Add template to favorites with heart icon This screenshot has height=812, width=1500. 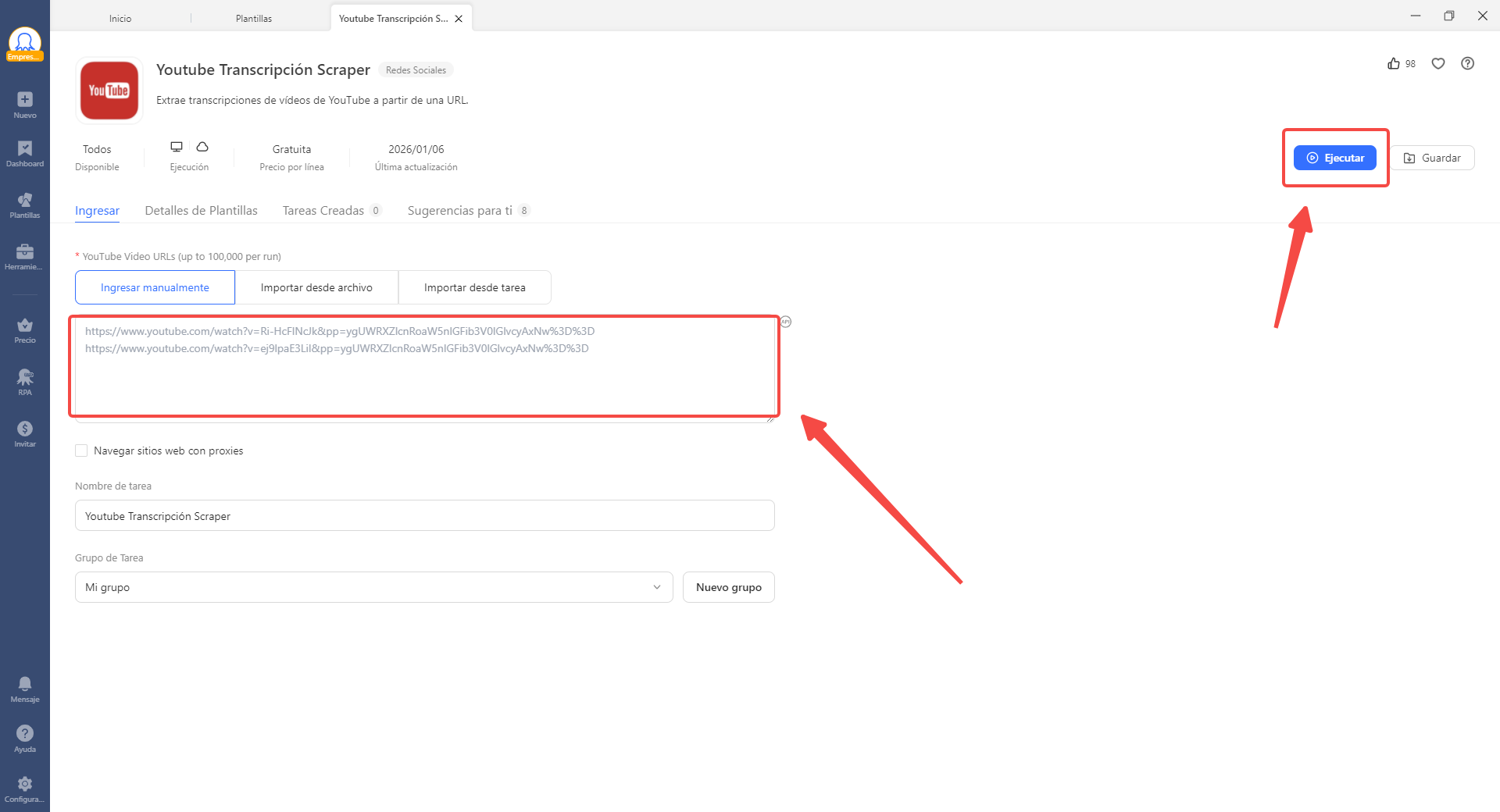(1438, 63)
